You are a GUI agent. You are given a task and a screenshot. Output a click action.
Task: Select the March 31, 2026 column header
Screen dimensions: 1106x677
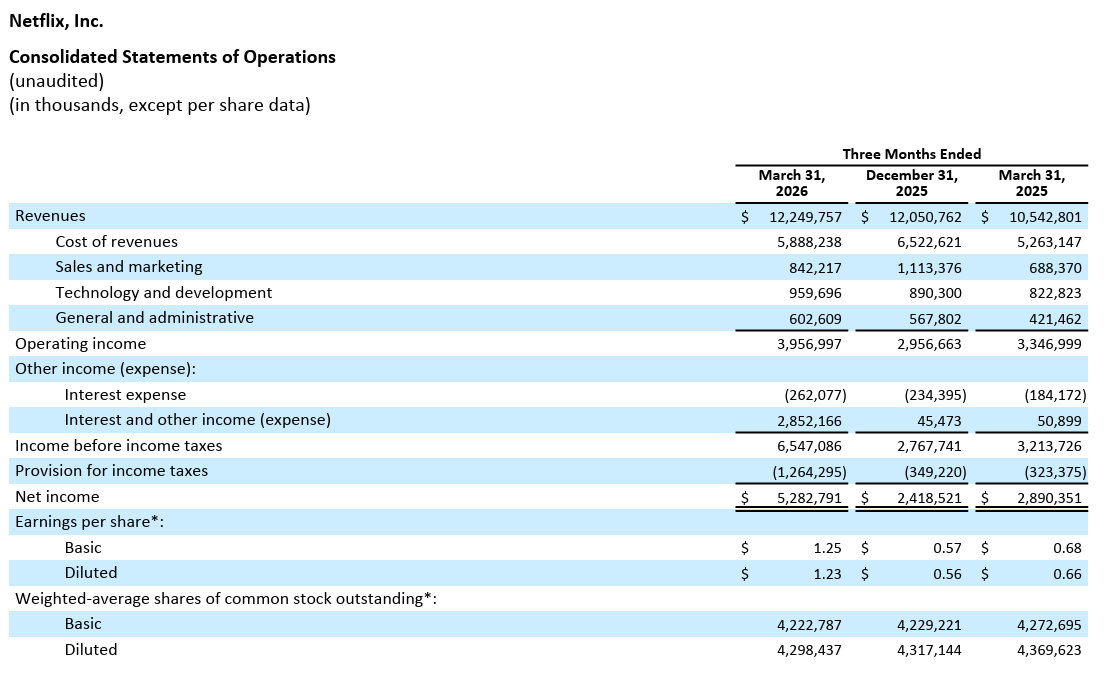point(792,183)
